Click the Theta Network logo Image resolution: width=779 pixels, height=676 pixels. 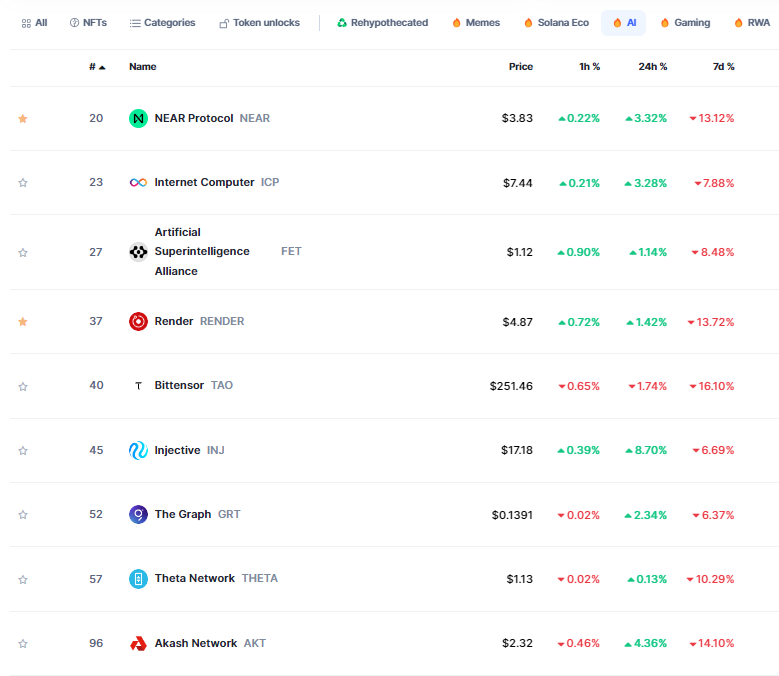pyautogui.click(x=138, y=579)
